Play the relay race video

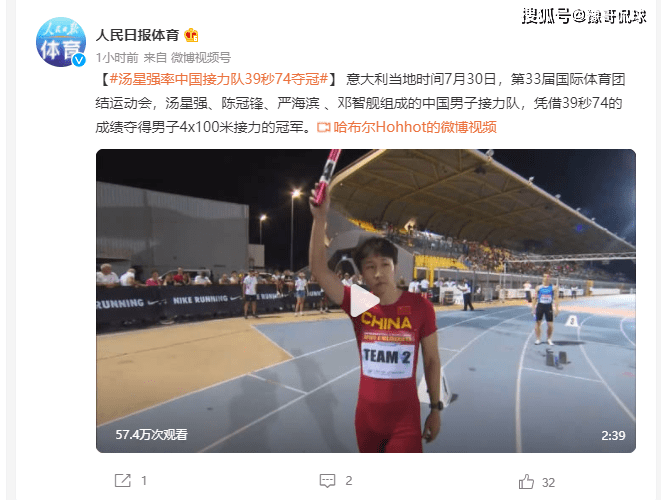(365, 301)
